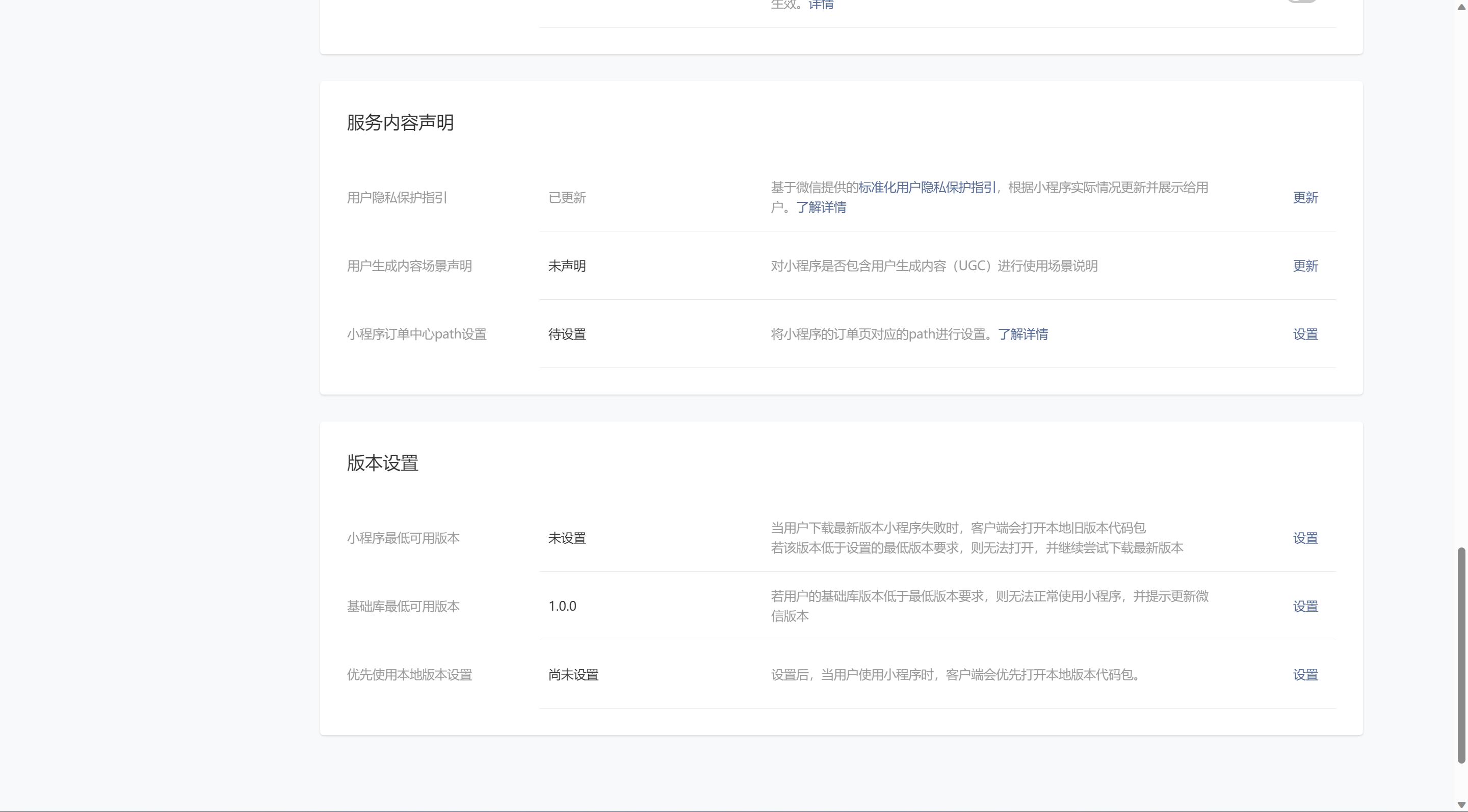Click the vertical scrollbar thumb
1468x812 pixels.
(1461, 656)
